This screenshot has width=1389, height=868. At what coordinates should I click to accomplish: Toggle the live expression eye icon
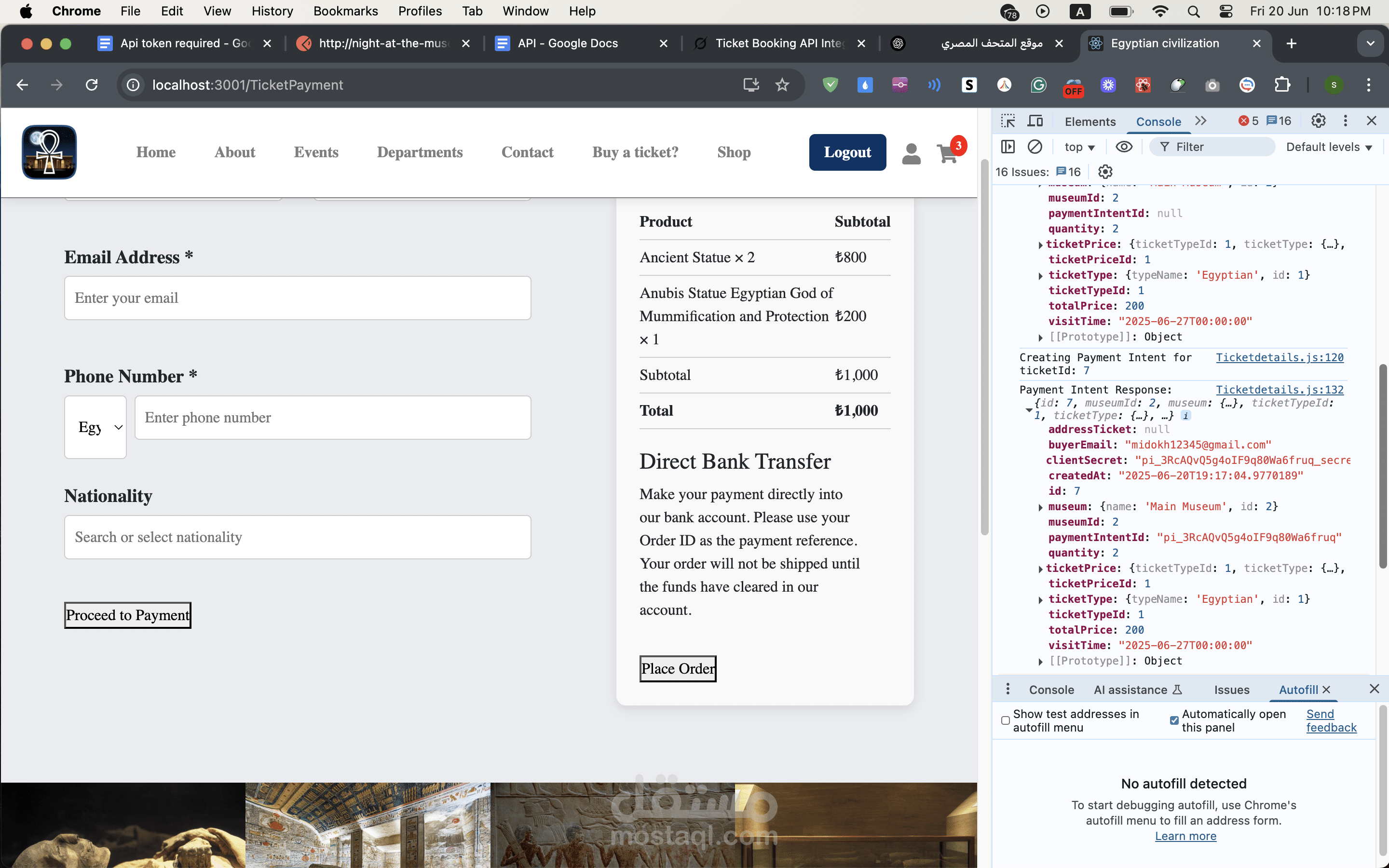[x=1123, y=147]
